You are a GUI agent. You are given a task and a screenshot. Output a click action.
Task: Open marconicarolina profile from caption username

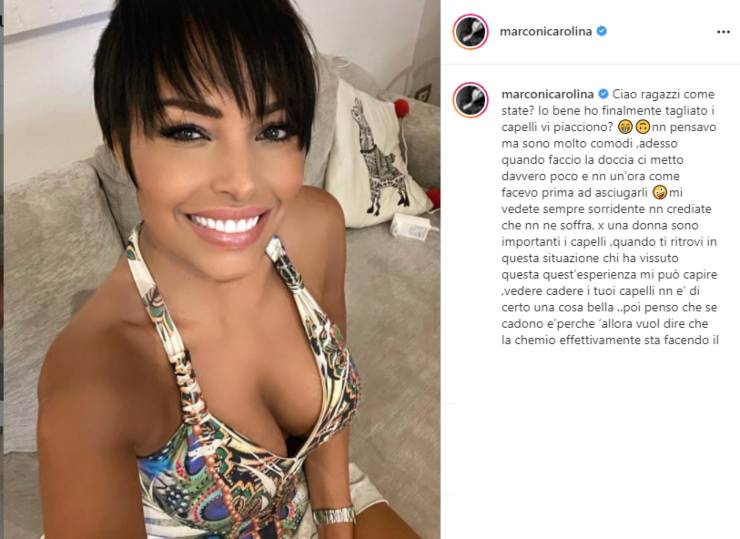[547, 94]
